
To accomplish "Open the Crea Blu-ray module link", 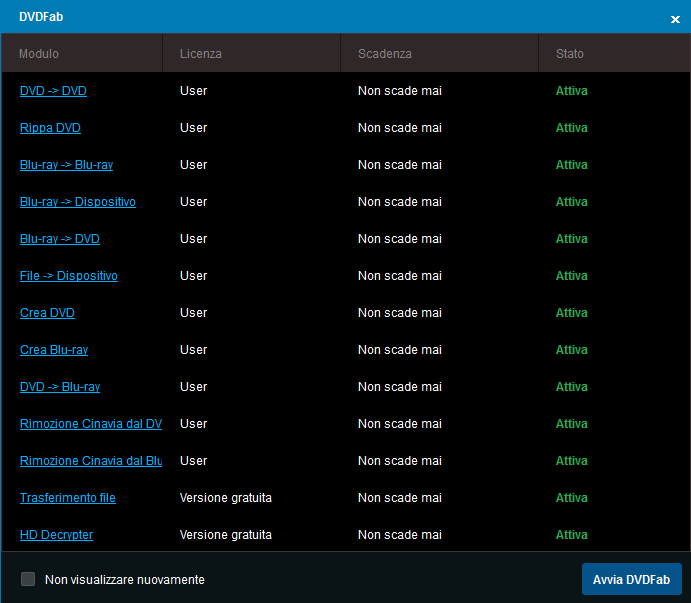I will (x=54, y=350).
